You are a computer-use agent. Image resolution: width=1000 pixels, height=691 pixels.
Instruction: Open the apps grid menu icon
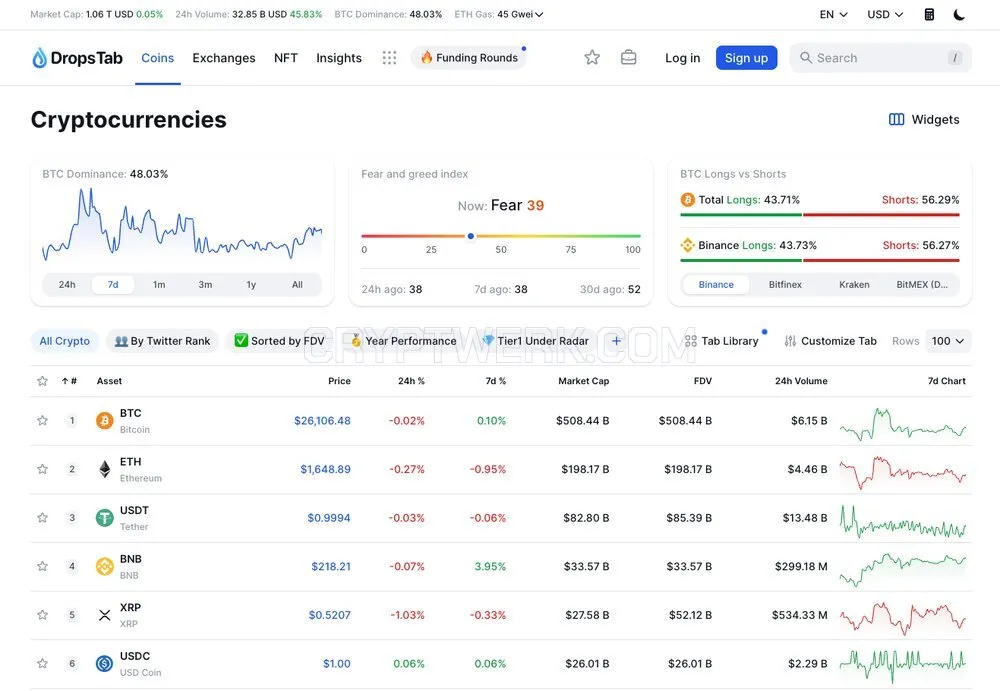point(389,57)
